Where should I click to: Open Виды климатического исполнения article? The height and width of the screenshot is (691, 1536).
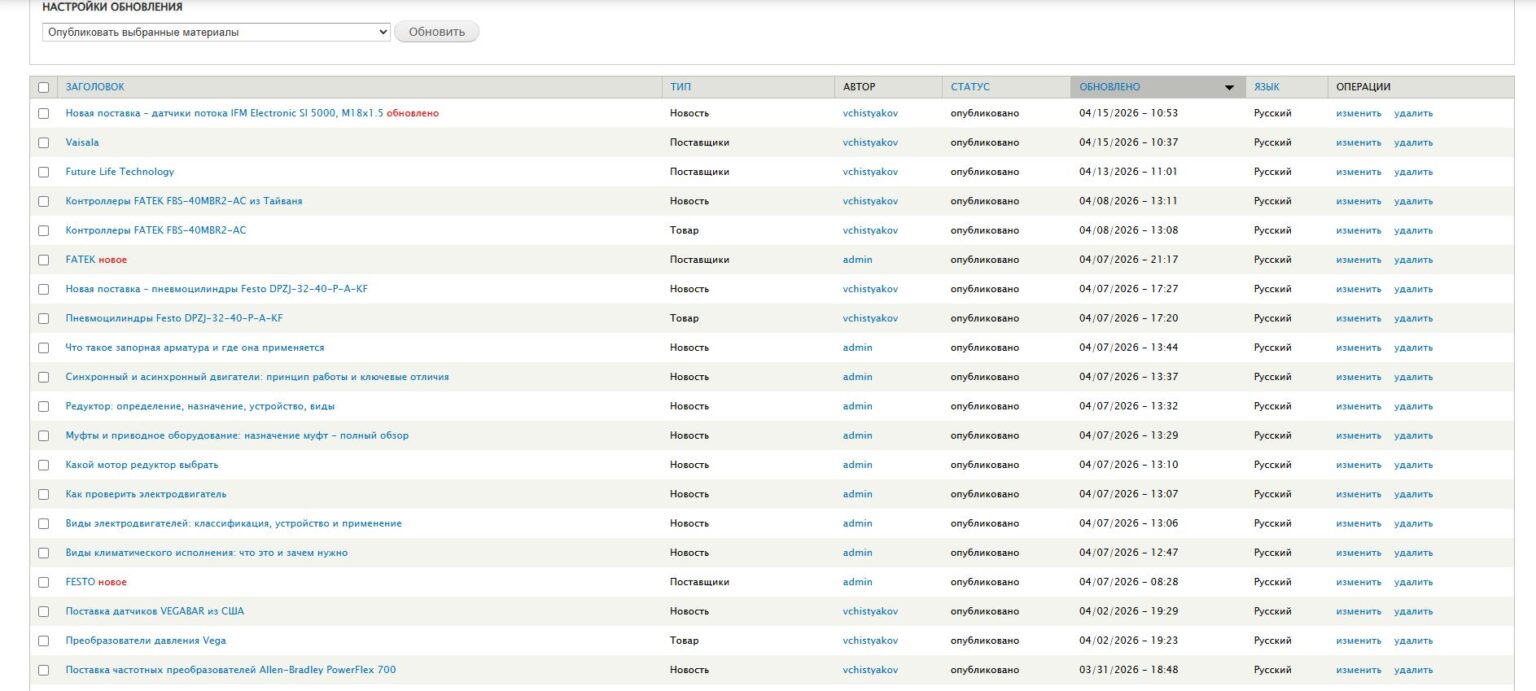pos(207,552)
